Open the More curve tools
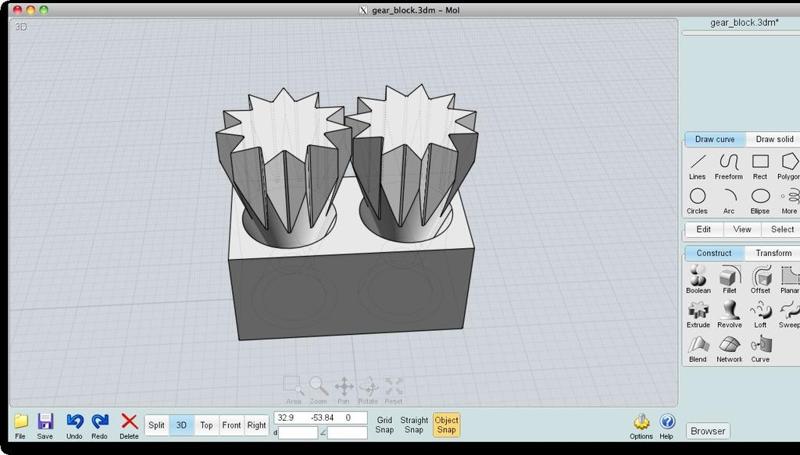This screenshot has width=800, height=455. [790, 201]
